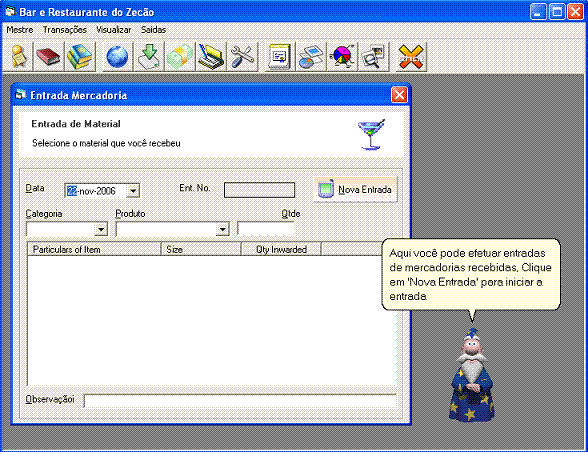Open the Visualizar menu

pyautogui.click(x=114, y=30)
